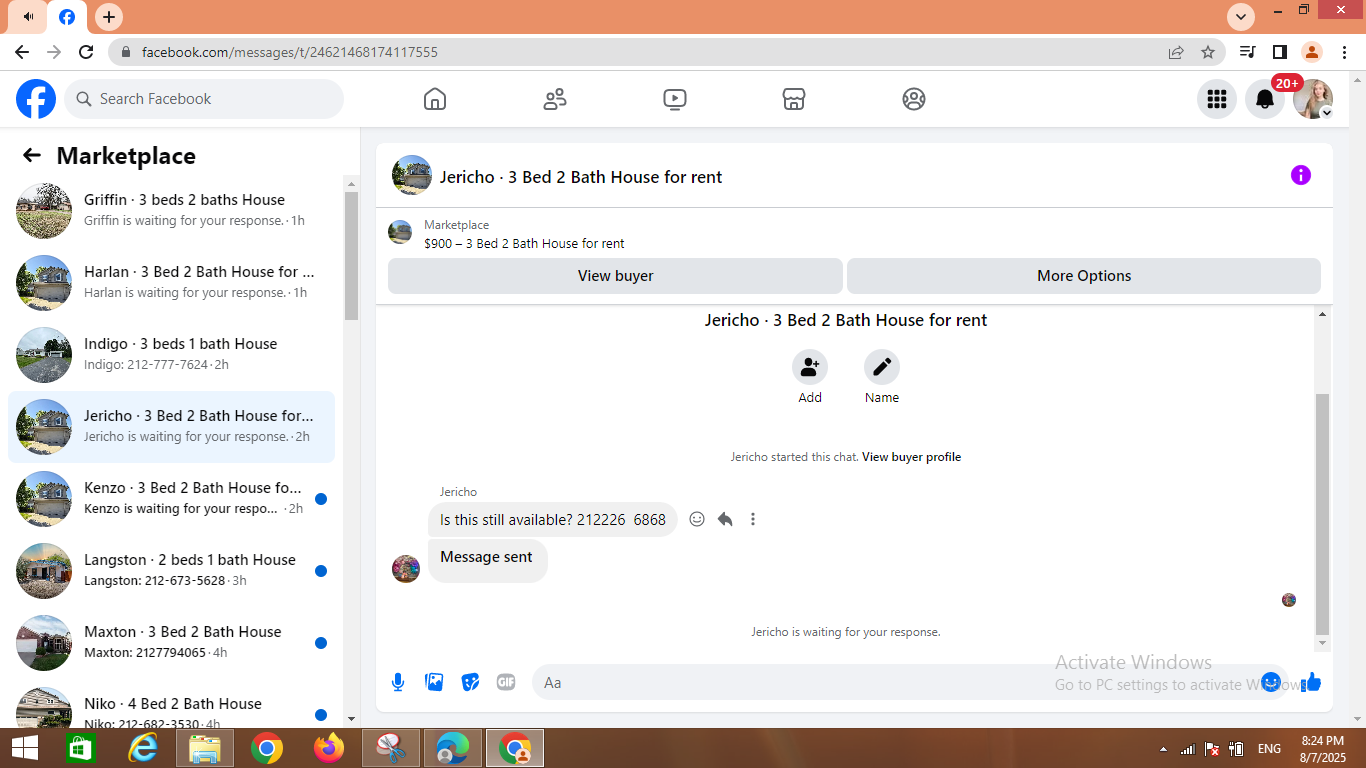Open the Chrome three-dot menu
This screenshot has height=768, width=1366.
pos(1343,52)
